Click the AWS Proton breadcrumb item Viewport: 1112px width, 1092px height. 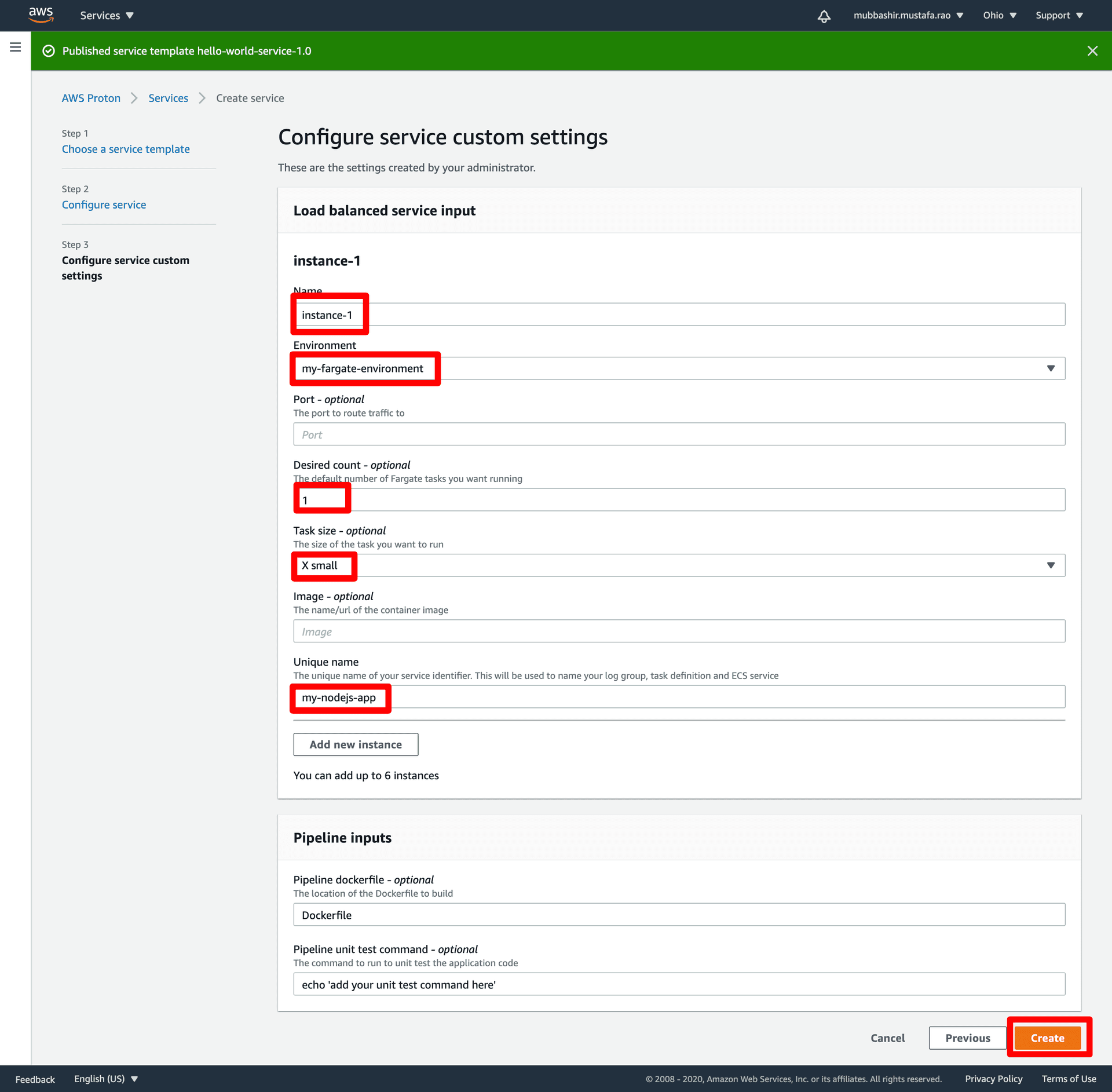91,98
